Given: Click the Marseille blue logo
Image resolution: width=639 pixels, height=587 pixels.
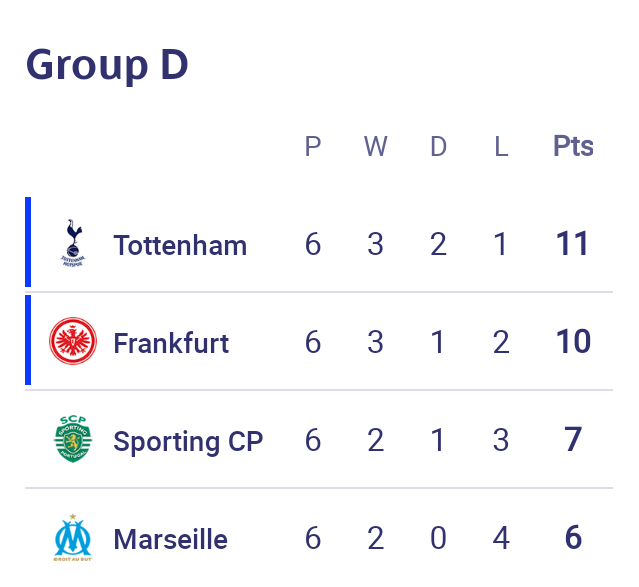Looking at the screenshot, I should (x=73, y=537).
